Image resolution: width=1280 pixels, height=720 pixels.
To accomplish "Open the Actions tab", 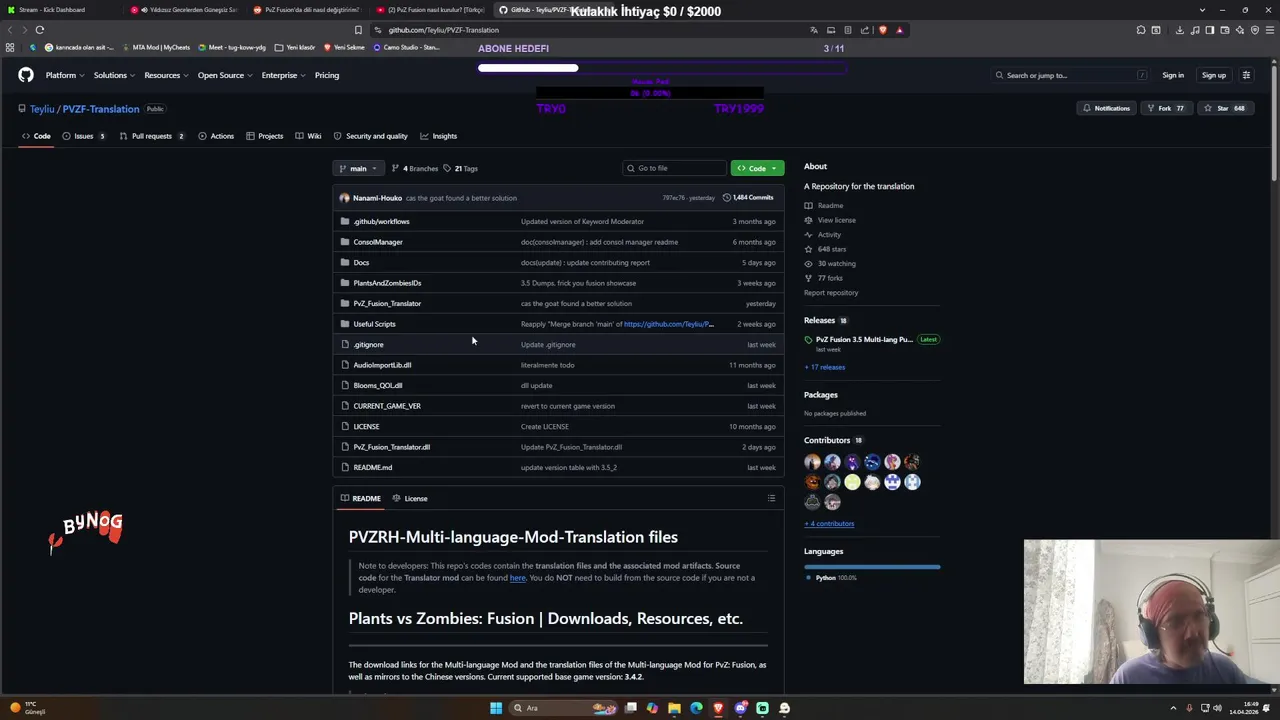I will (216, 136).
